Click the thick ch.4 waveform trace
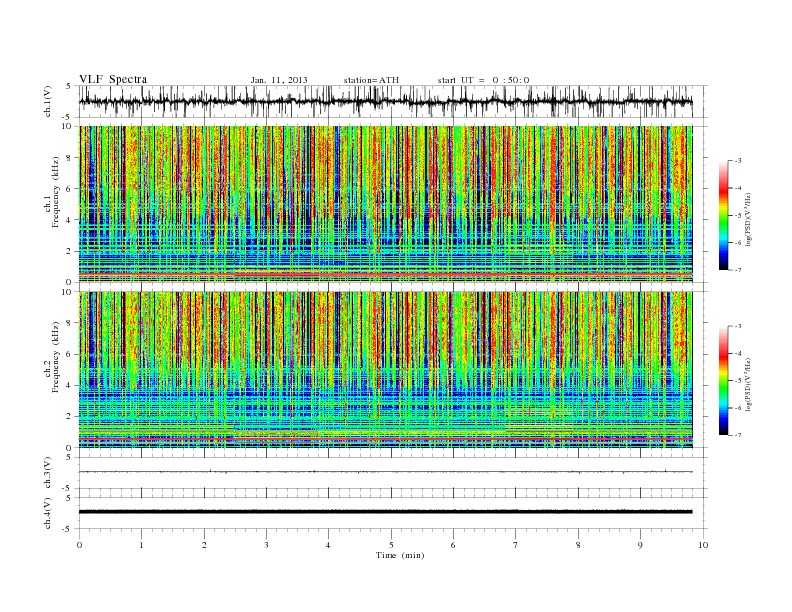792x612 pixels. 385,512
